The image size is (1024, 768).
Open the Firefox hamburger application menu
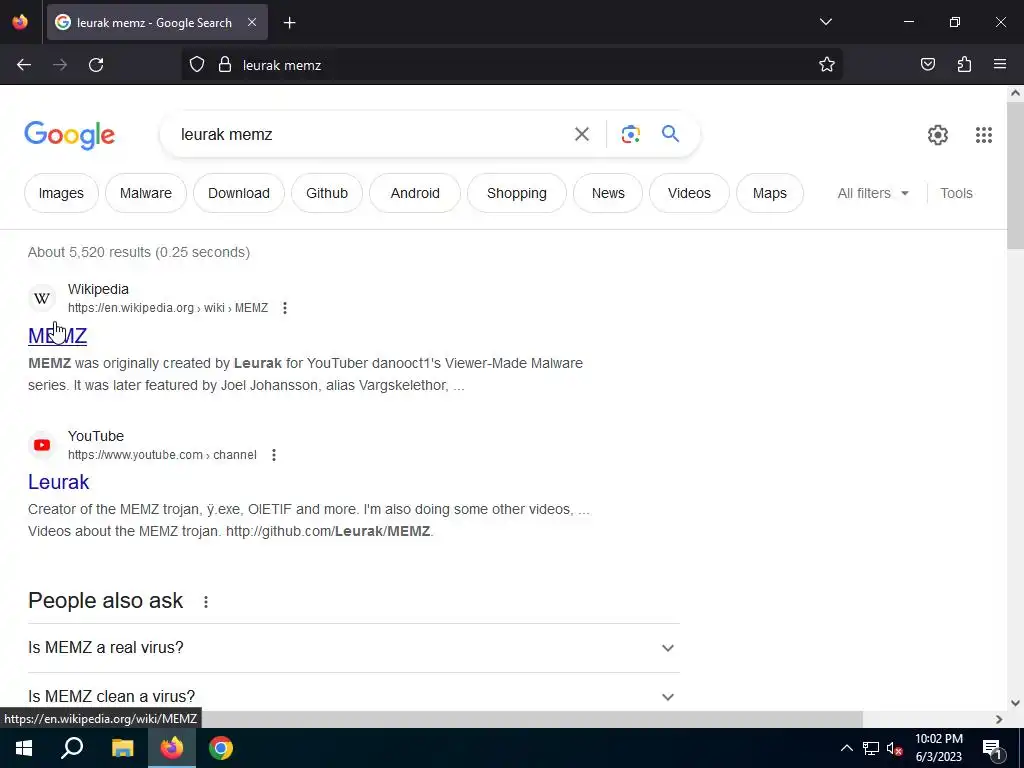1000,65
